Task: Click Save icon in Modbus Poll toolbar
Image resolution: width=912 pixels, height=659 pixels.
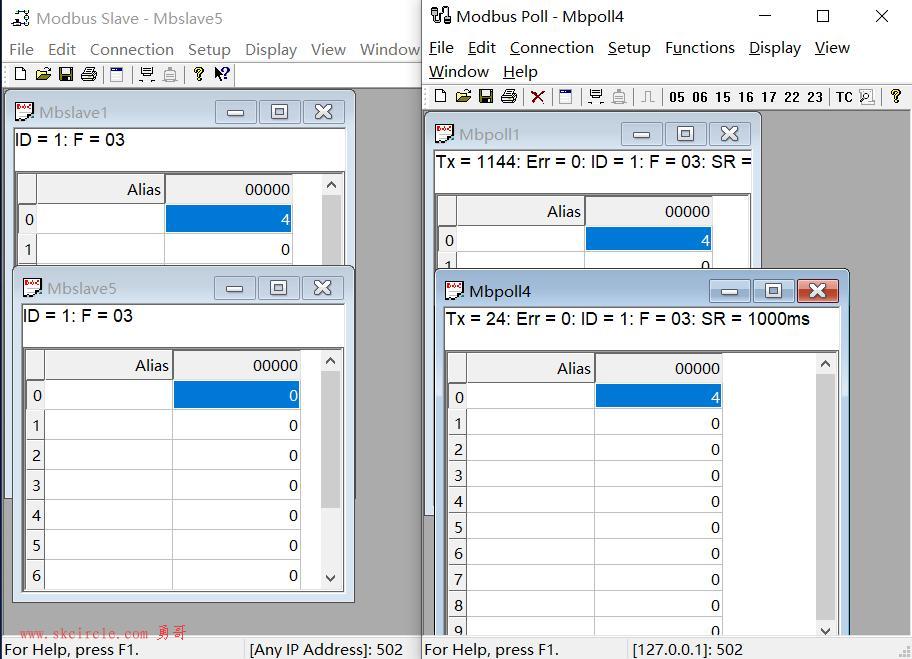Action: (x=486, y=96)
